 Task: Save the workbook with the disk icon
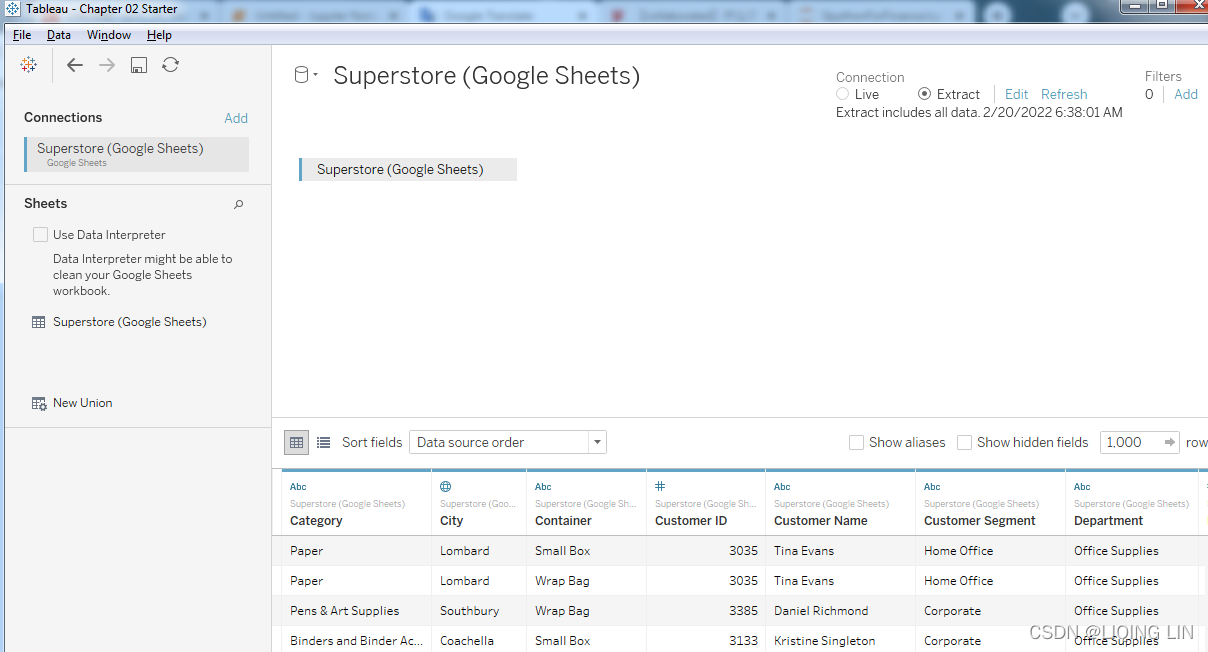(139, 65)
